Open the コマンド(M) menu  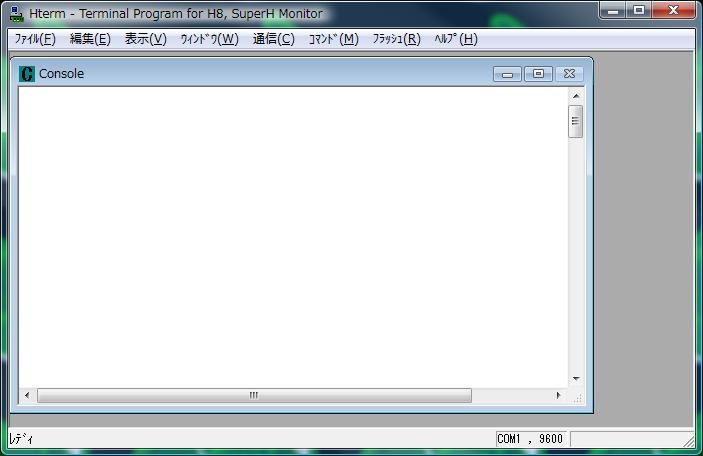(333, 39)
